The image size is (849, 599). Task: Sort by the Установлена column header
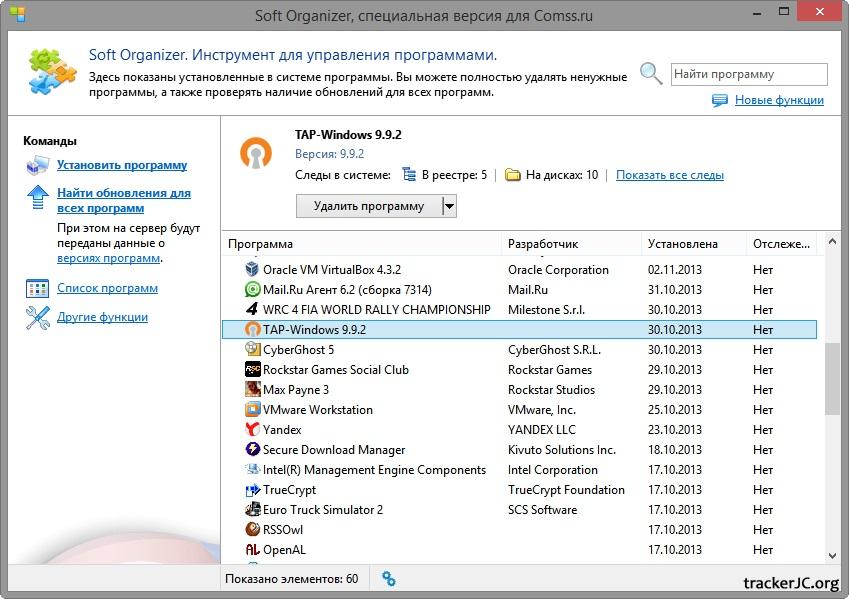tap(694, 244)
